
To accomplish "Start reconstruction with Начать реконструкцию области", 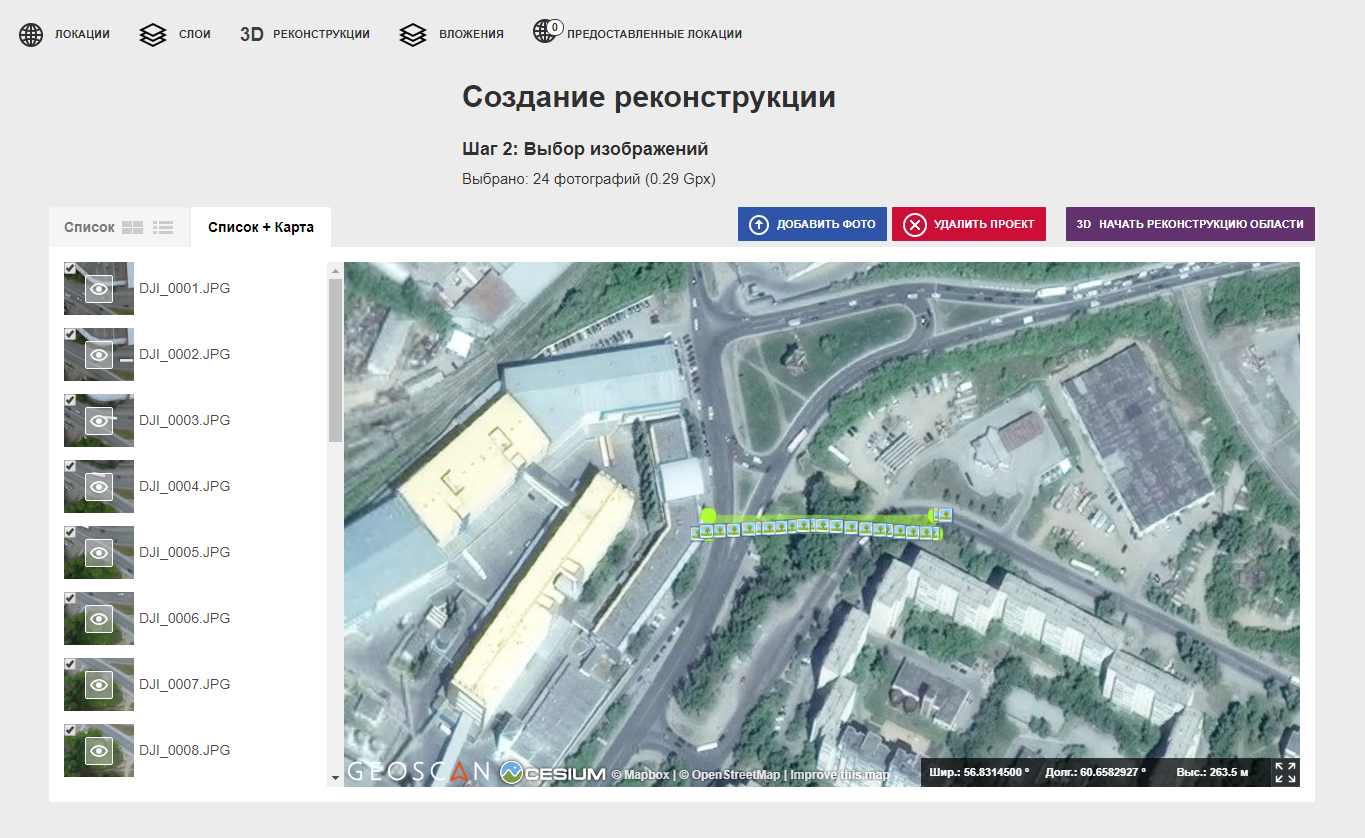I will click(1190, 224).
